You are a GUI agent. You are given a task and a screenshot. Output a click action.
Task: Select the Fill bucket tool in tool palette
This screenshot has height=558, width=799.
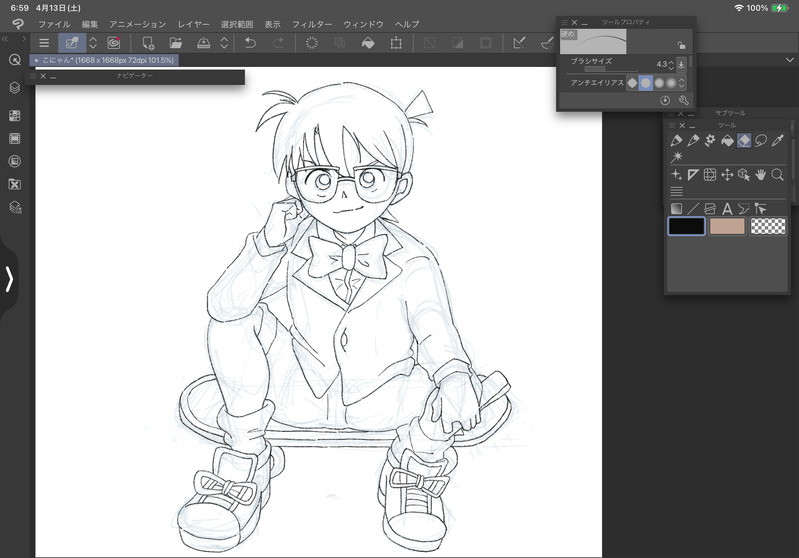click(727, 140)
